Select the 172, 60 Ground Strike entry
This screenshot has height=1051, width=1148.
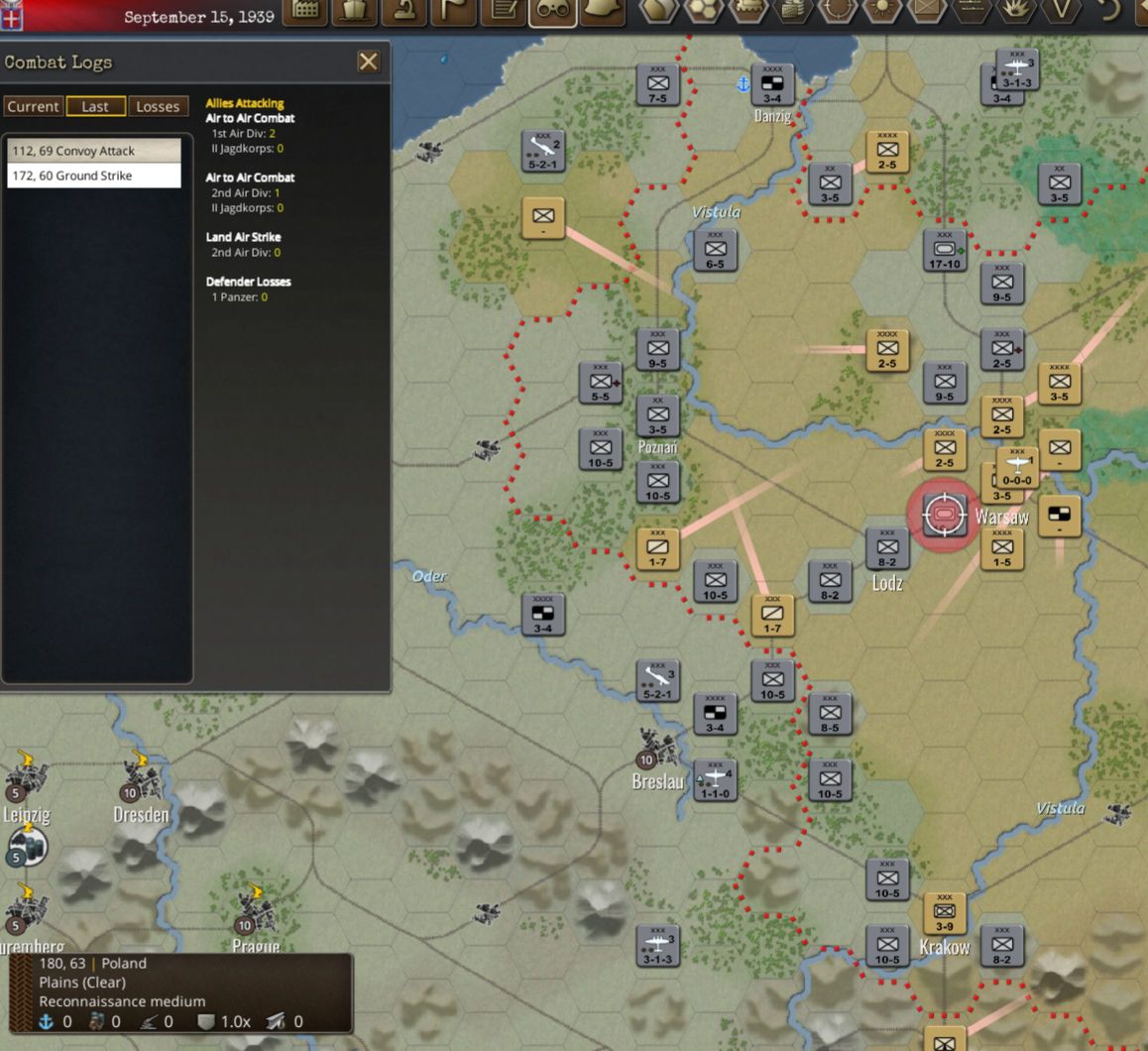tap(94, 175)
